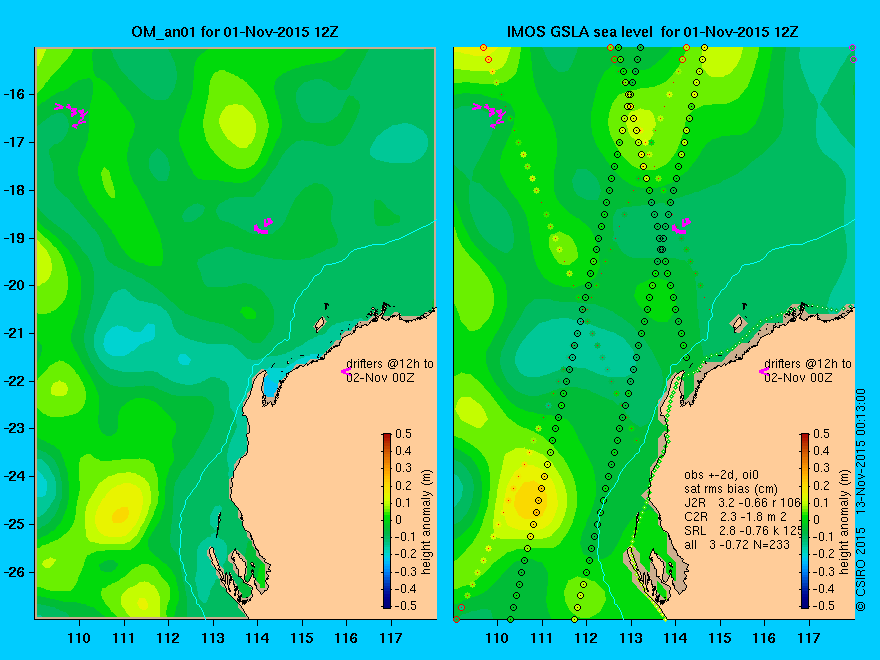Click right map's 'height anomaly (m)' label

point(845,522)
